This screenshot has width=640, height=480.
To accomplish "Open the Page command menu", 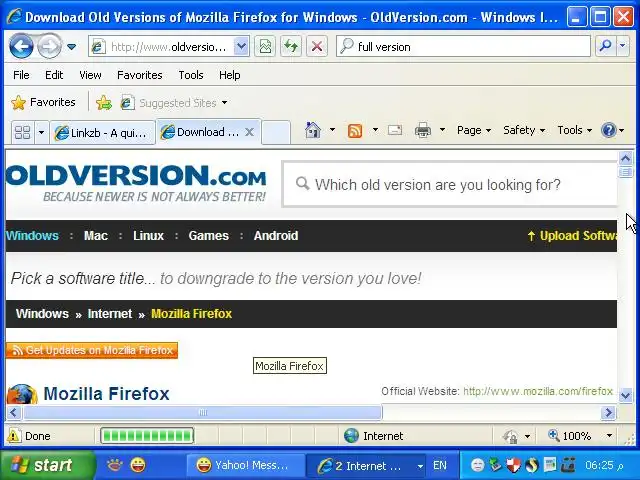I will [x=473, y=130].
